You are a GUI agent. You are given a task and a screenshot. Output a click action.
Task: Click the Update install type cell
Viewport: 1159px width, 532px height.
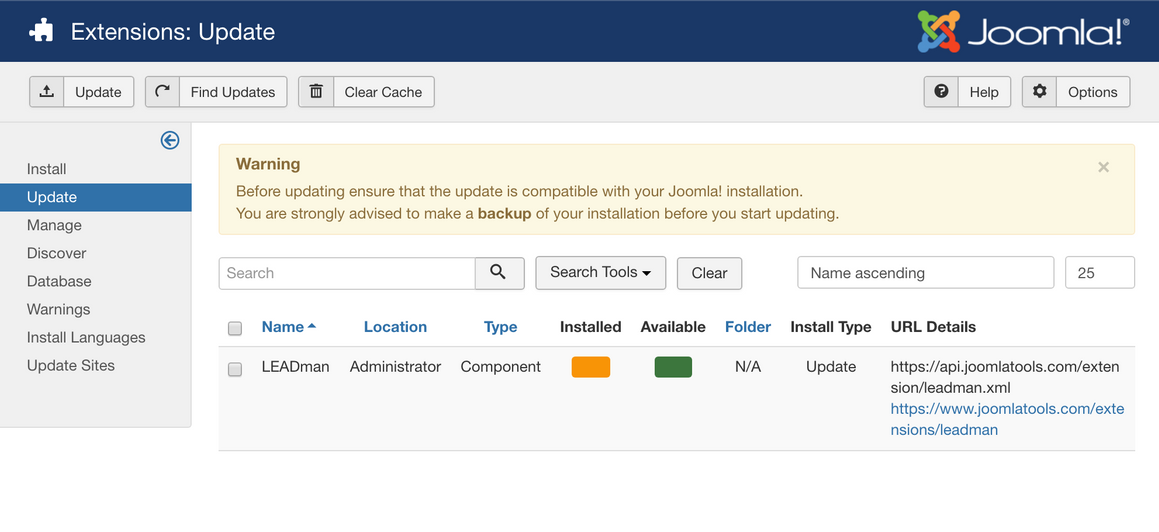click(x=831, y=366)
